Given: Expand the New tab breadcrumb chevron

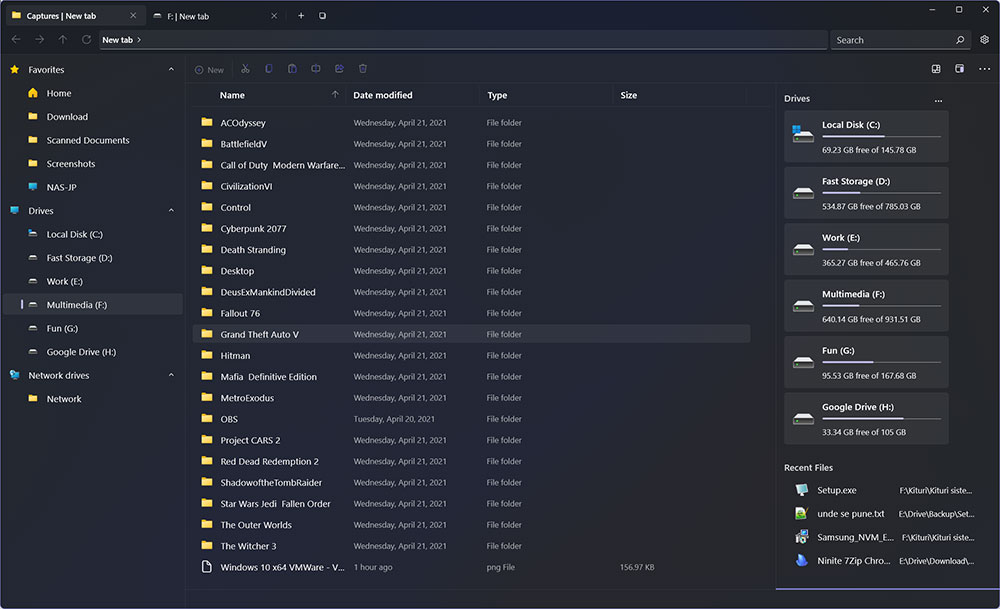Looking at the screenshot, I should [x=139, y=40].
